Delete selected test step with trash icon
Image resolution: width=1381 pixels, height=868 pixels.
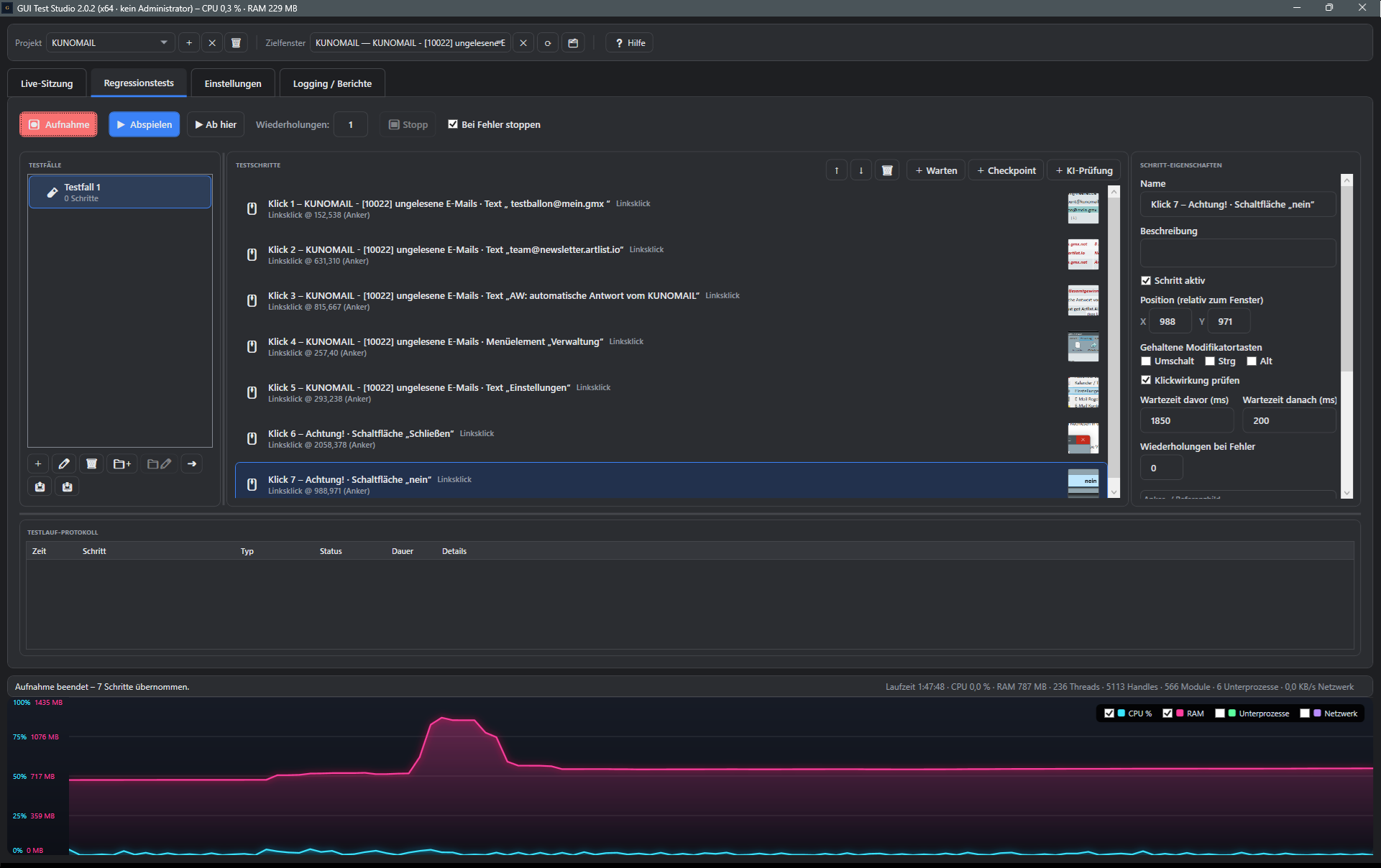click(x=887, y=170)
